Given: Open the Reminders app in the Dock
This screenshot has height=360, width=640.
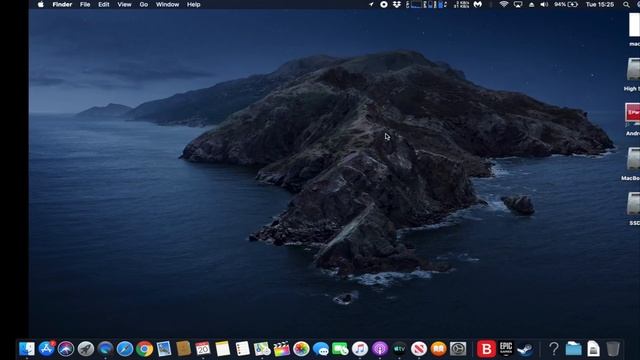Looking at the screenshot, I should pyautogui.click(x=242, y=349).
